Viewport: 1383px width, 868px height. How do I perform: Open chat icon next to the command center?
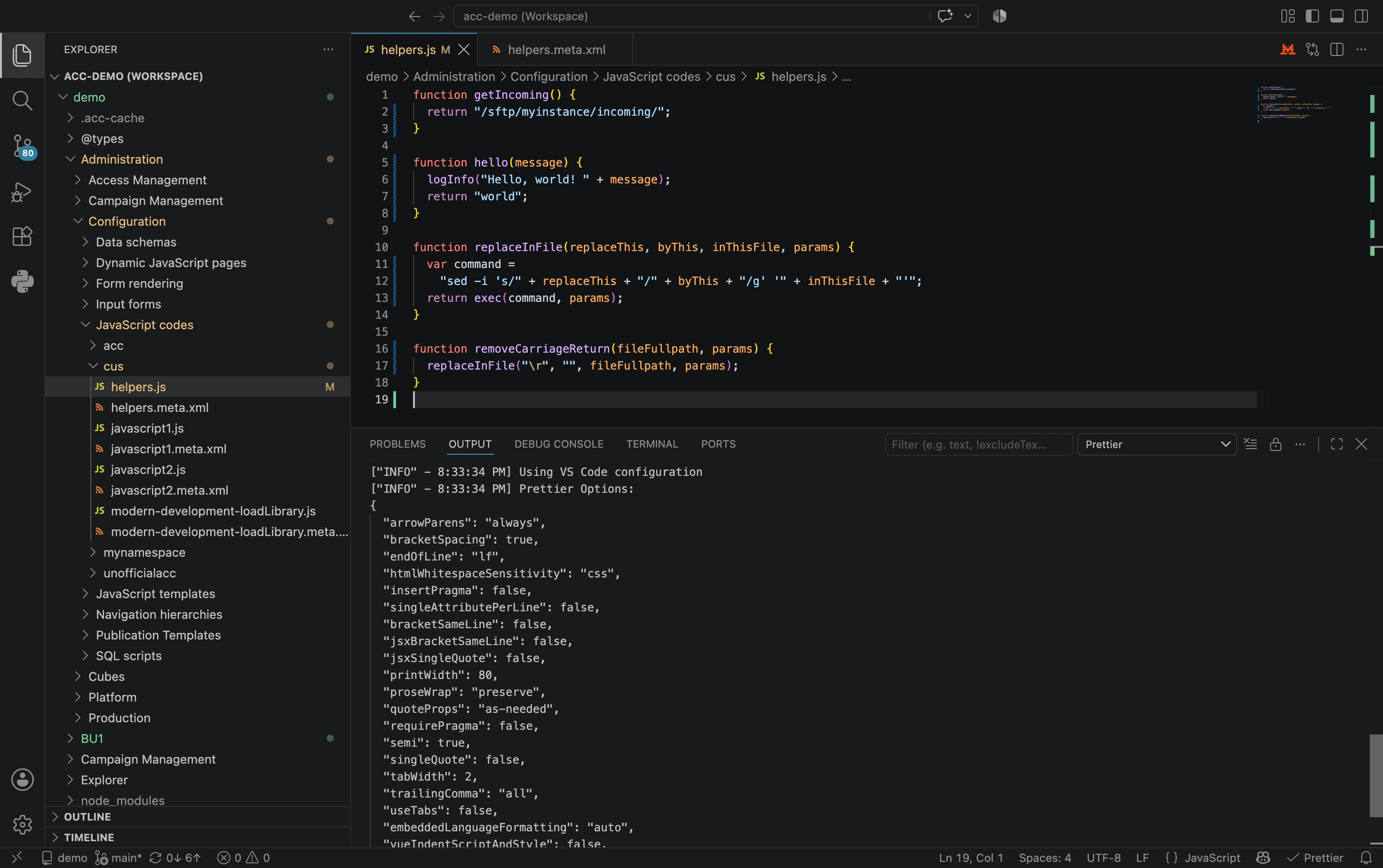[x=945, y=16]
